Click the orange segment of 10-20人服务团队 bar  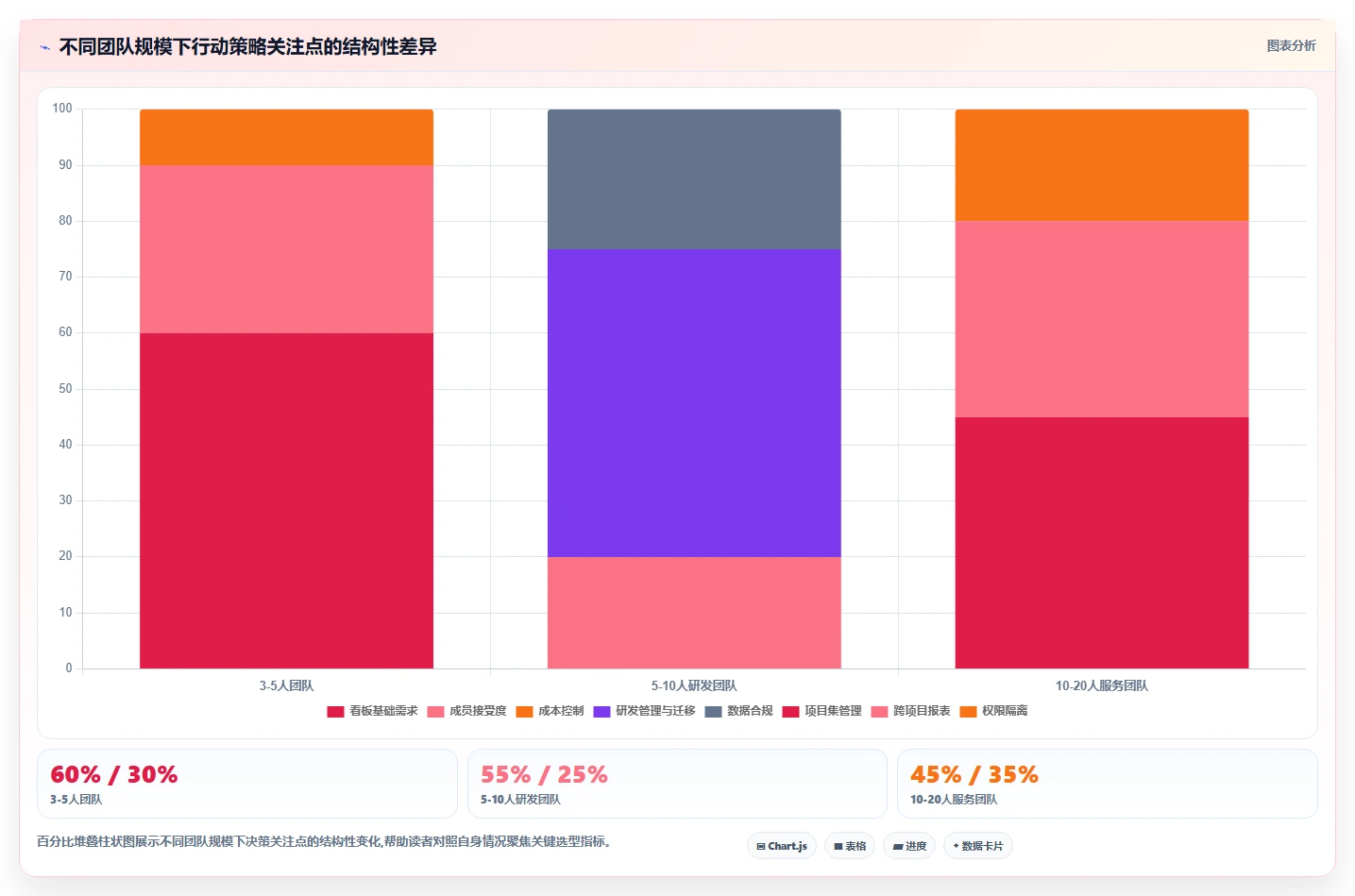click(1102, 165)
